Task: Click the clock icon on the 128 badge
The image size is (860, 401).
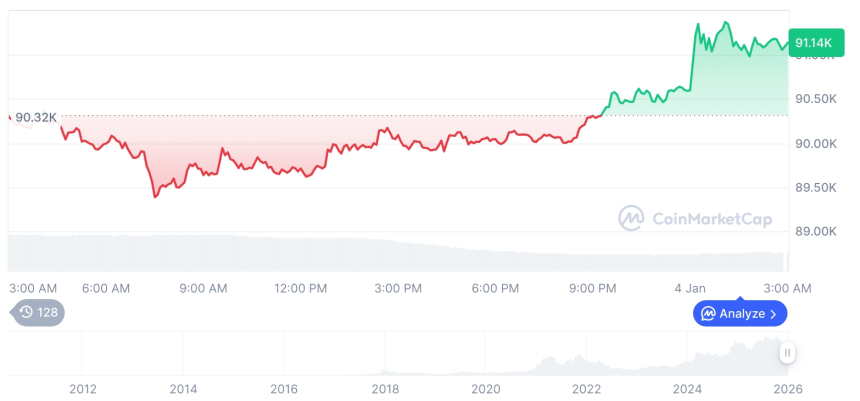Action: coord(26,312)
